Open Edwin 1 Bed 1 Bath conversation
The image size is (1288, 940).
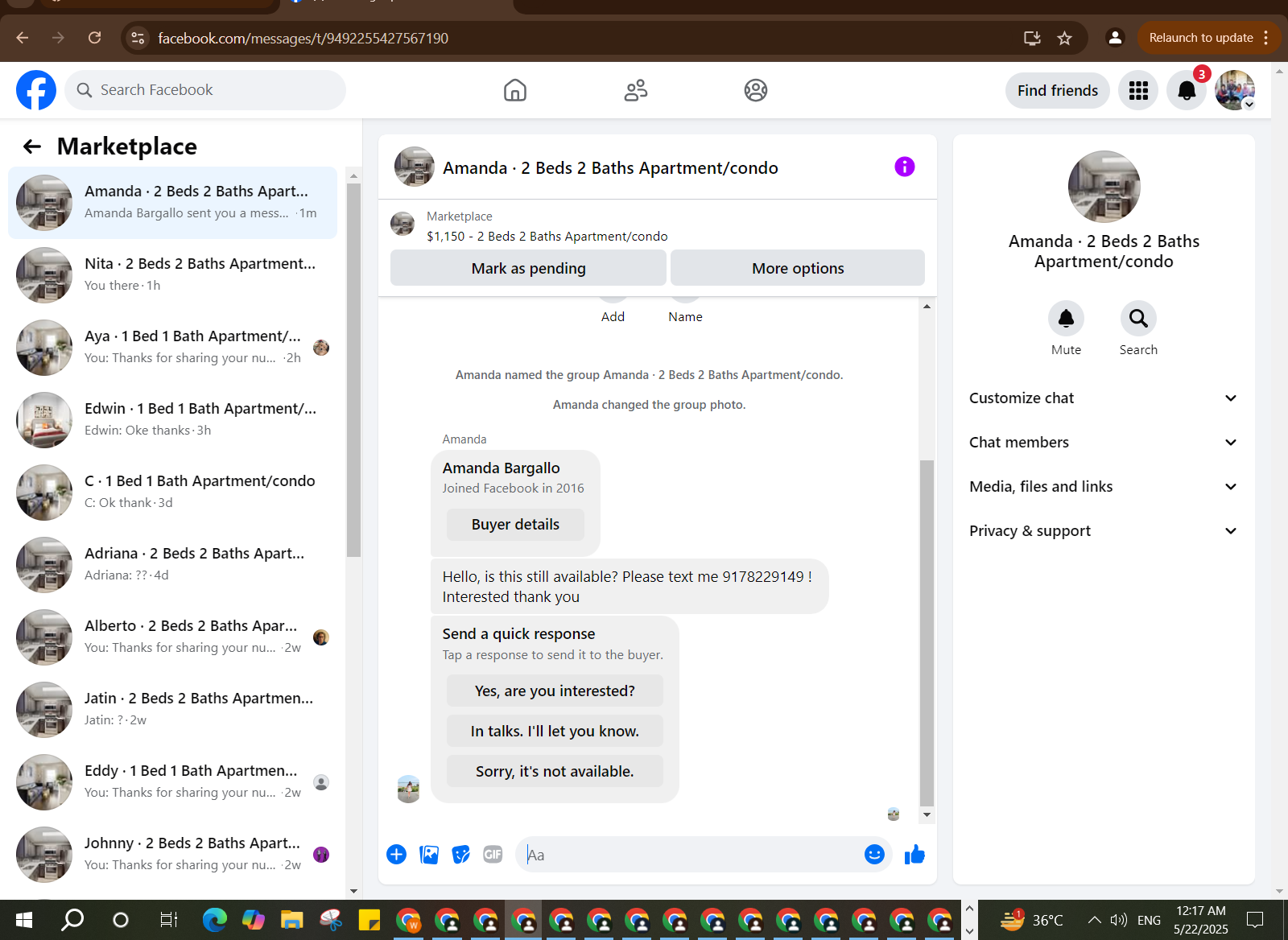point(172,420)
